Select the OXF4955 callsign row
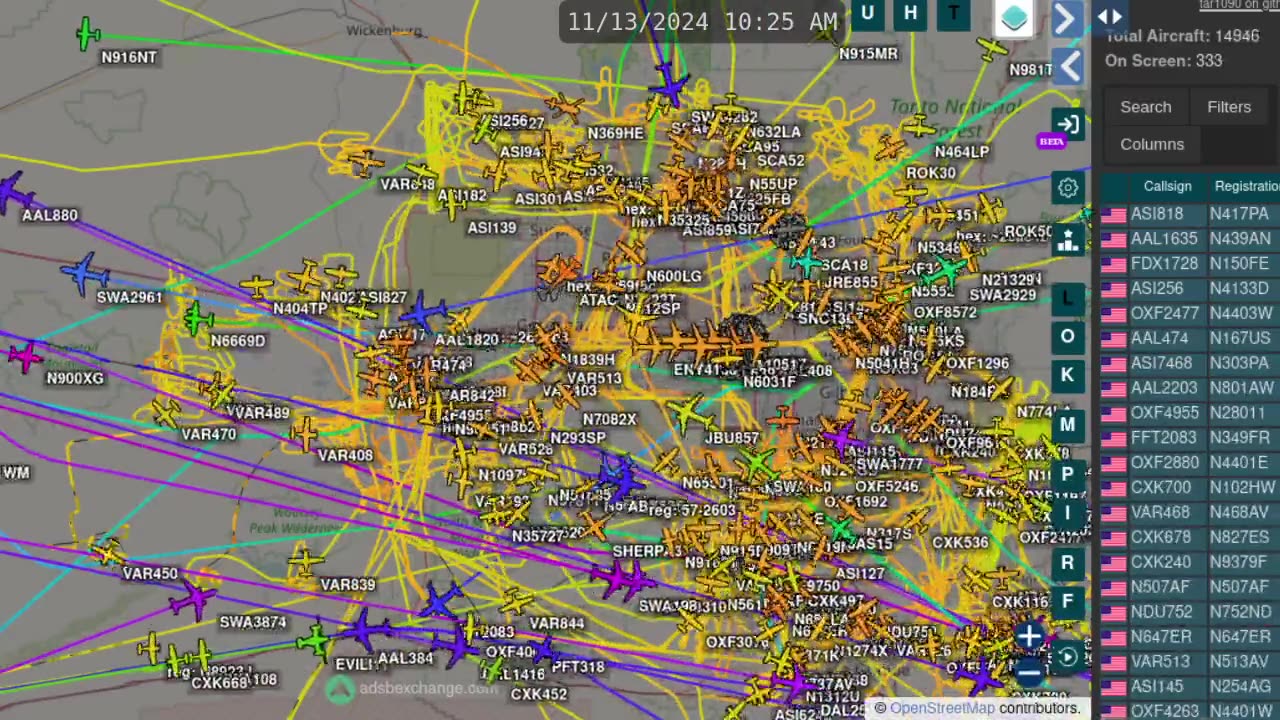The image size is (1280, 720). 1190,413
